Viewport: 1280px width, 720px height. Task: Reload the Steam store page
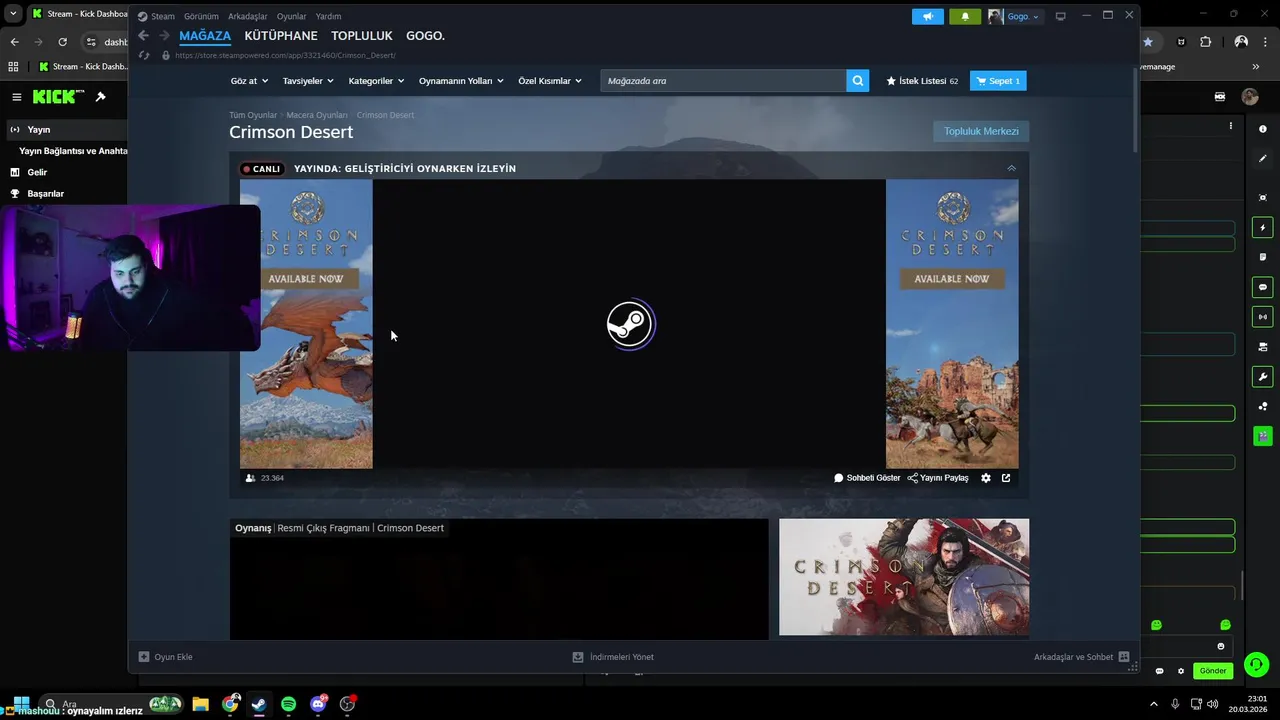[x=144, y=55]
